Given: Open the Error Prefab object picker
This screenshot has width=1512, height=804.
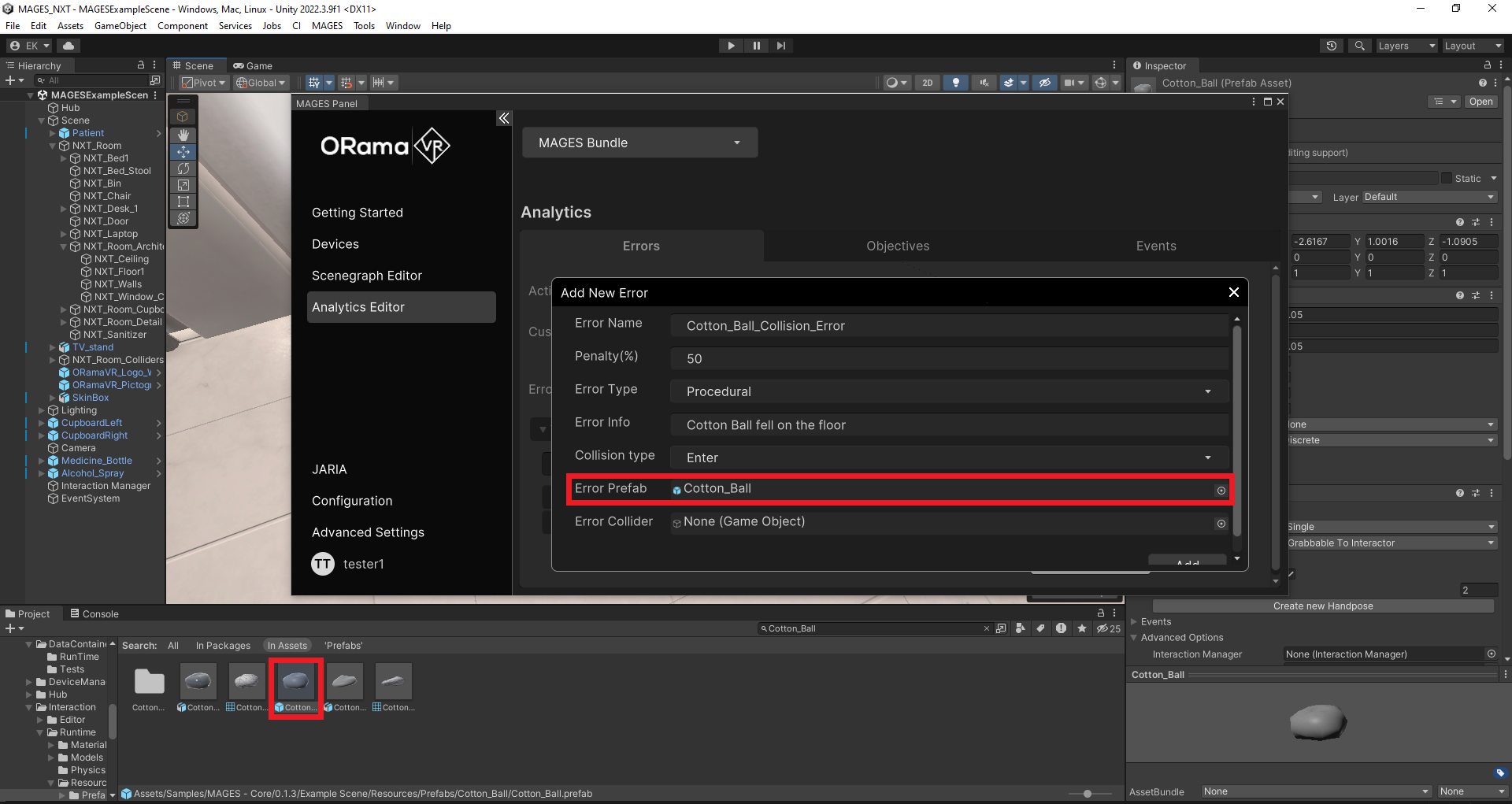Looking at the screenshot, I should click(1221, 491).
